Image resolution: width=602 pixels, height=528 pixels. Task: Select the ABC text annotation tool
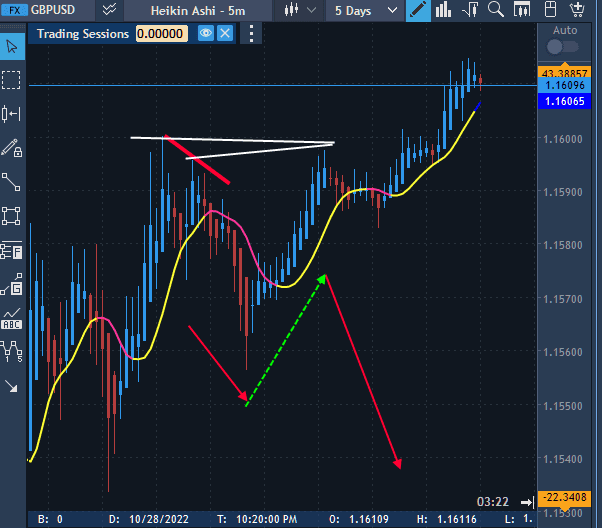coord(12,319)
